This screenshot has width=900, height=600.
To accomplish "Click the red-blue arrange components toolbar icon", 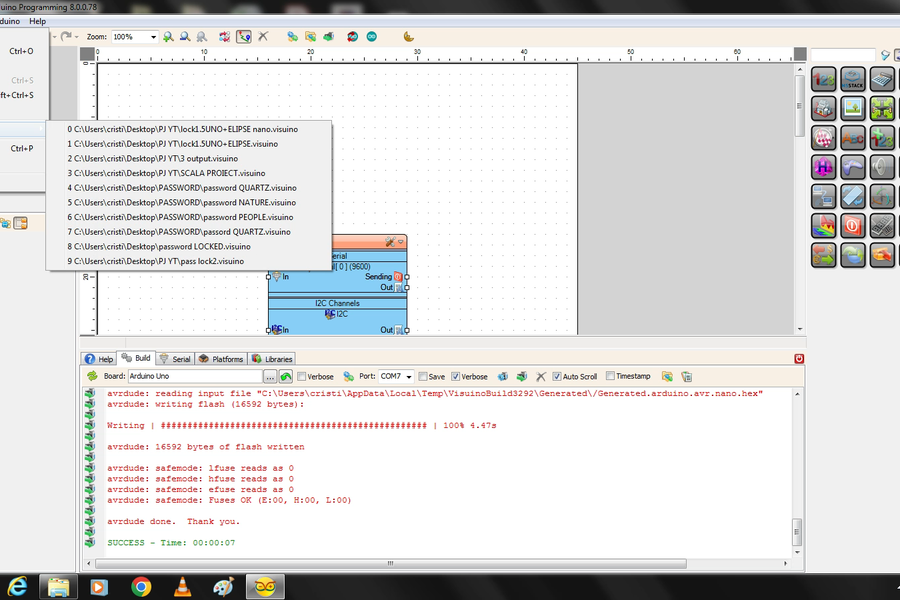I will coord(224,37).
